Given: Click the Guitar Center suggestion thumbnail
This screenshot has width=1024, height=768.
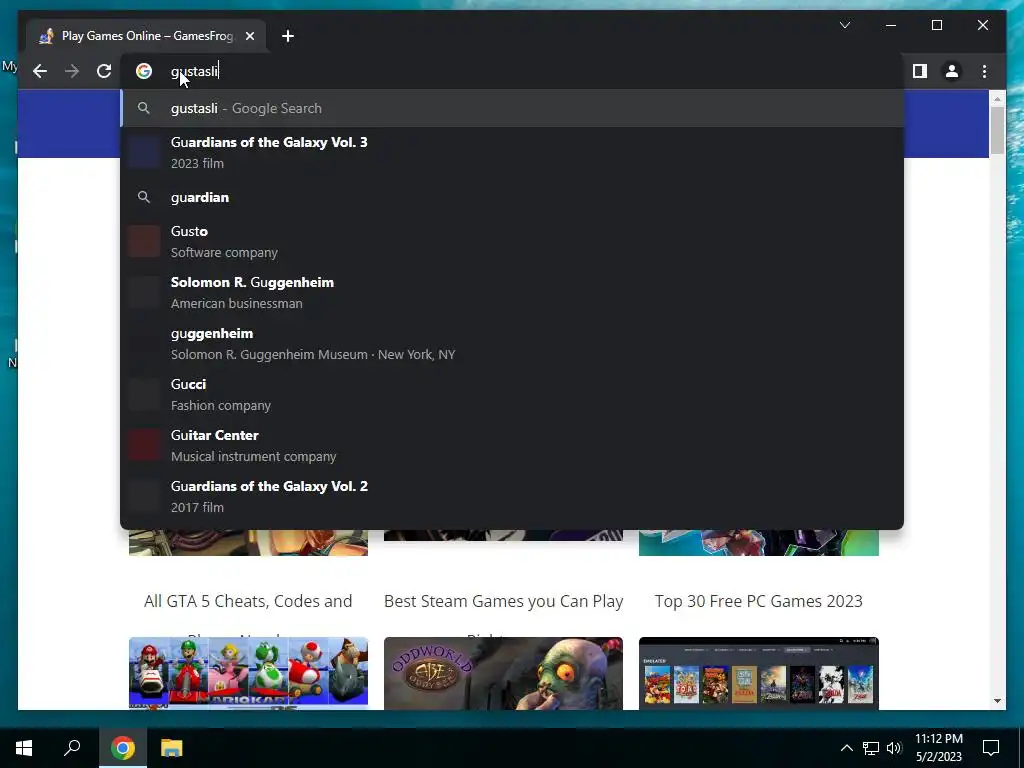Looking at the screenshot, I should [x=144, y=445].
